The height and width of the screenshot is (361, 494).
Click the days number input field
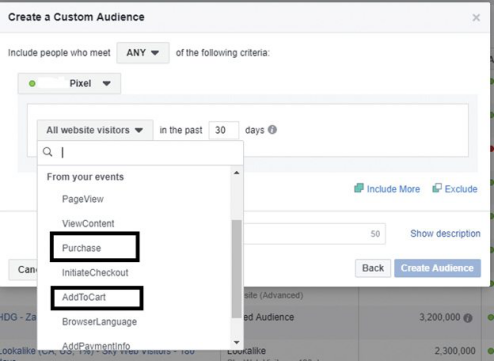(224, 130)
